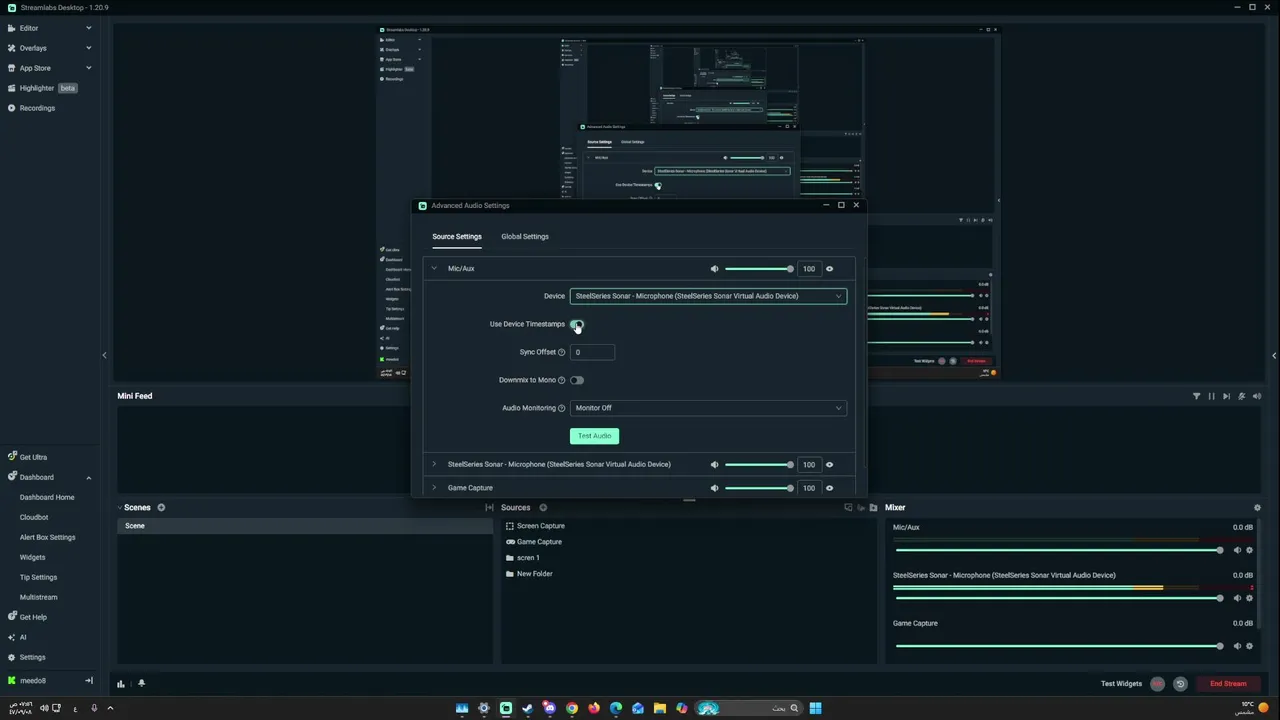Viewport: 1280px width, 720px height.
Task: Switch to Global Settings tab
Action: (525, 237)
